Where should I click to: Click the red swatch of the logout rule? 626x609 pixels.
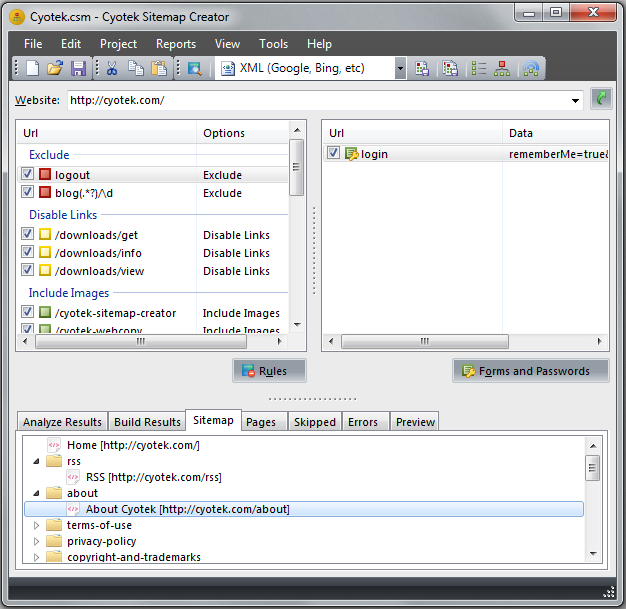[x=45, y=174]
